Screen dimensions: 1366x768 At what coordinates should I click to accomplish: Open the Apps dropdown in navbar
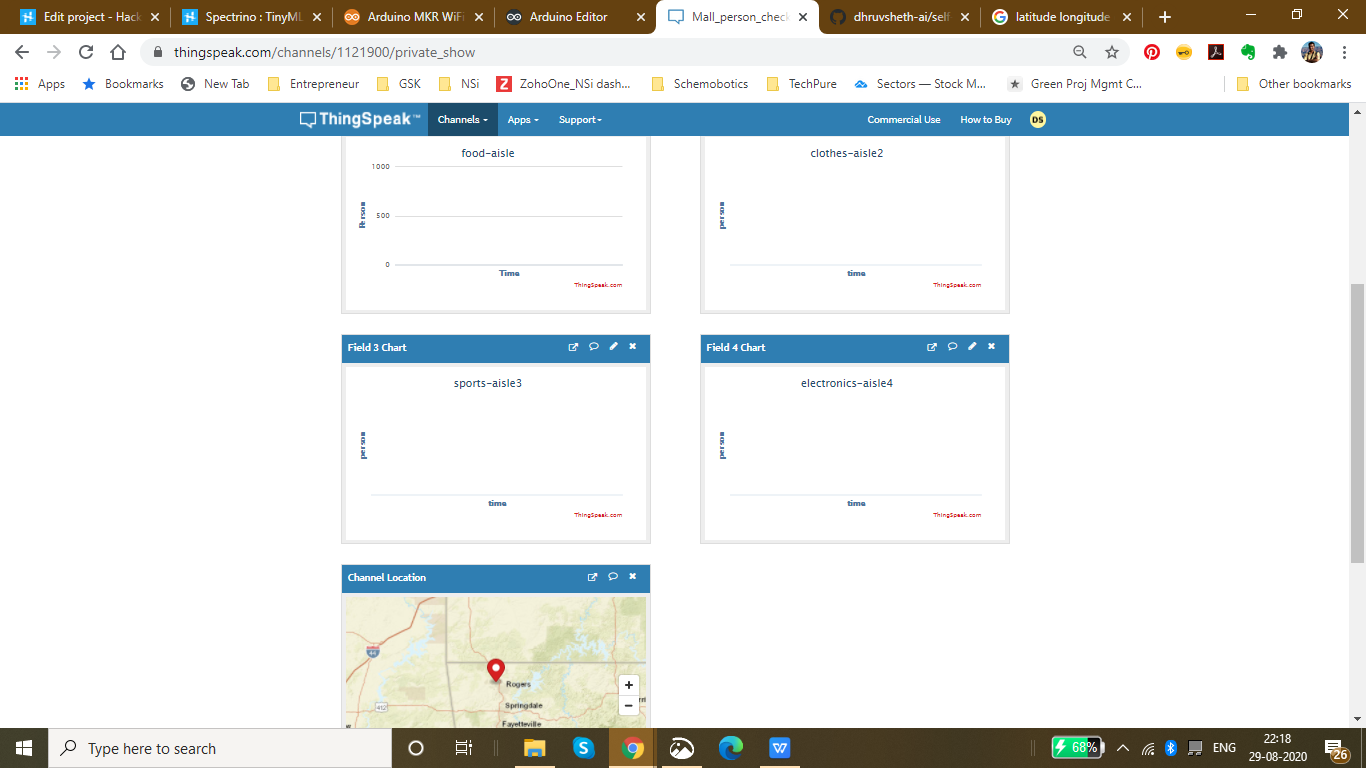click(x=522, y=120)
